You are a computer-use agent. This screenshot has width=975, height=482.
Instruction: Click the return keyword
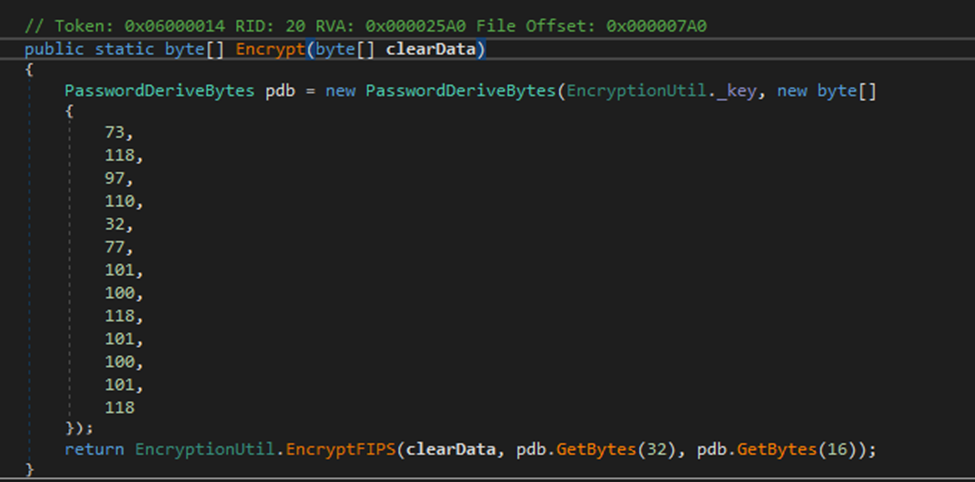[x=94, y=450]
